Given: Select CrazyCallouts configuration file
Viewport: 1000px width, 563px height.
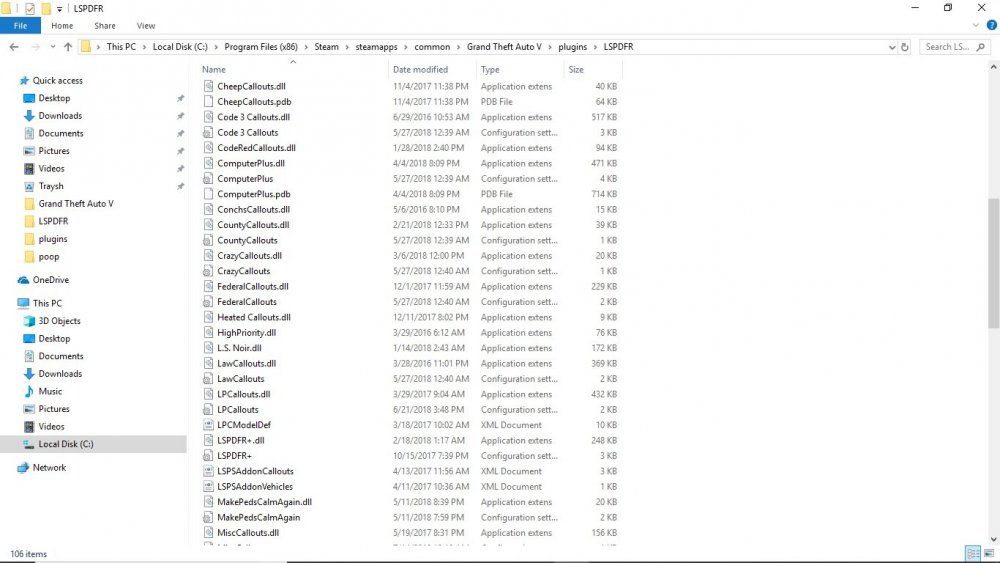Looking at the screenshot, I should pyautogui.click(x=244, y=271).
